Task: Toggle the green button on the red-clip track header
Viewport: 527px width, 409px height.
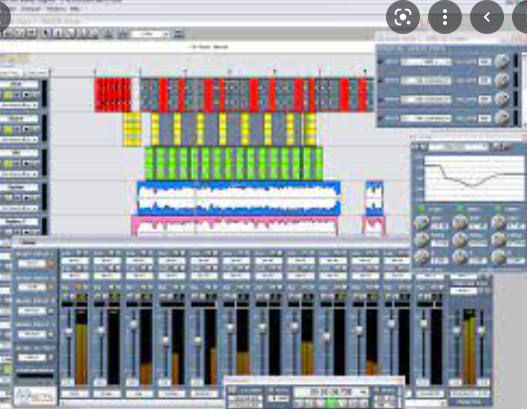Action: click(8, 95)
